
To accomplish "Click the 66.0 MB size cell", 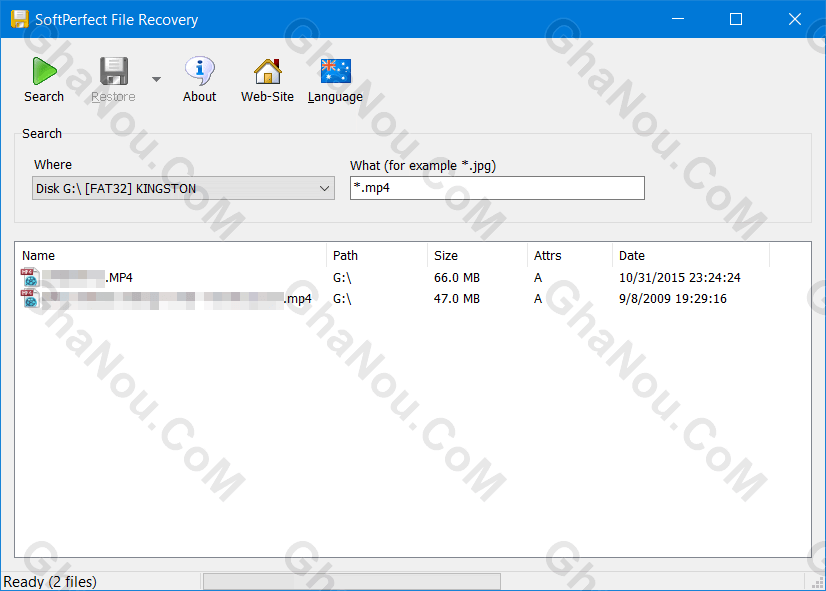I will click(x=457, y=278).
